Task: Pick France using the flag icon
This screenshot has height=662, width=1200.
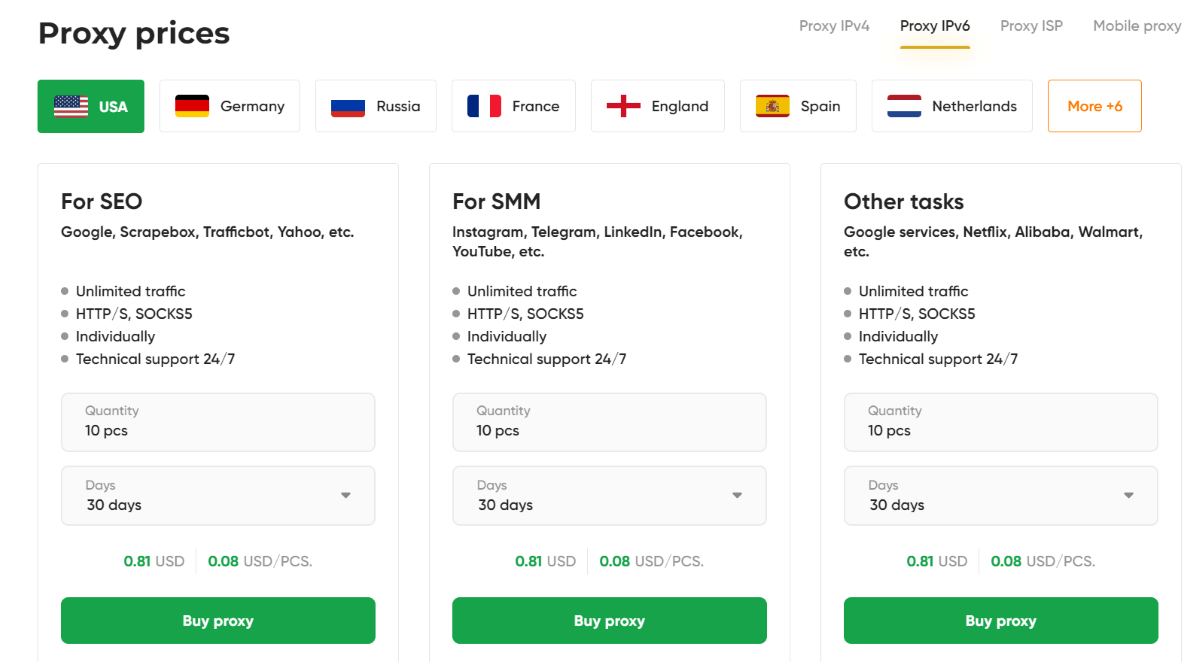Action: click(x=484, y=104)
